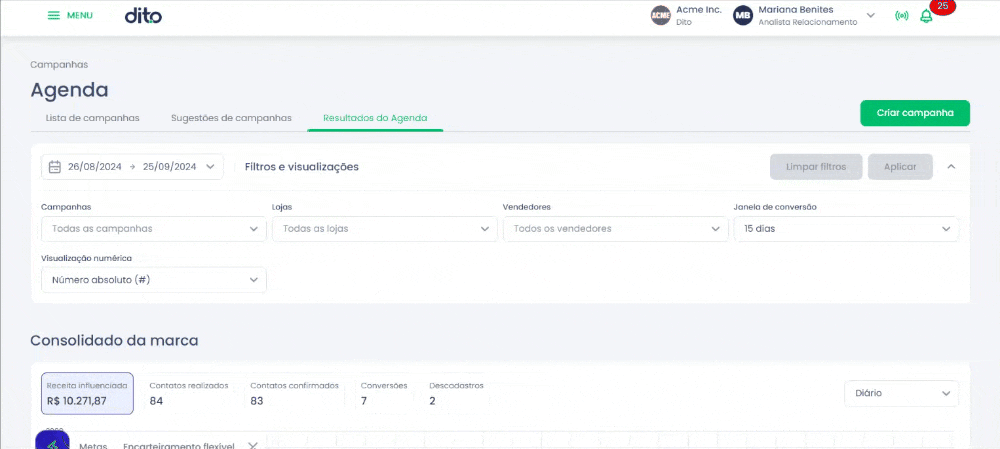Close the Metas announcement bar with X
The width and height of the screenshot is (1000, 449).
[x=253, y=446]
